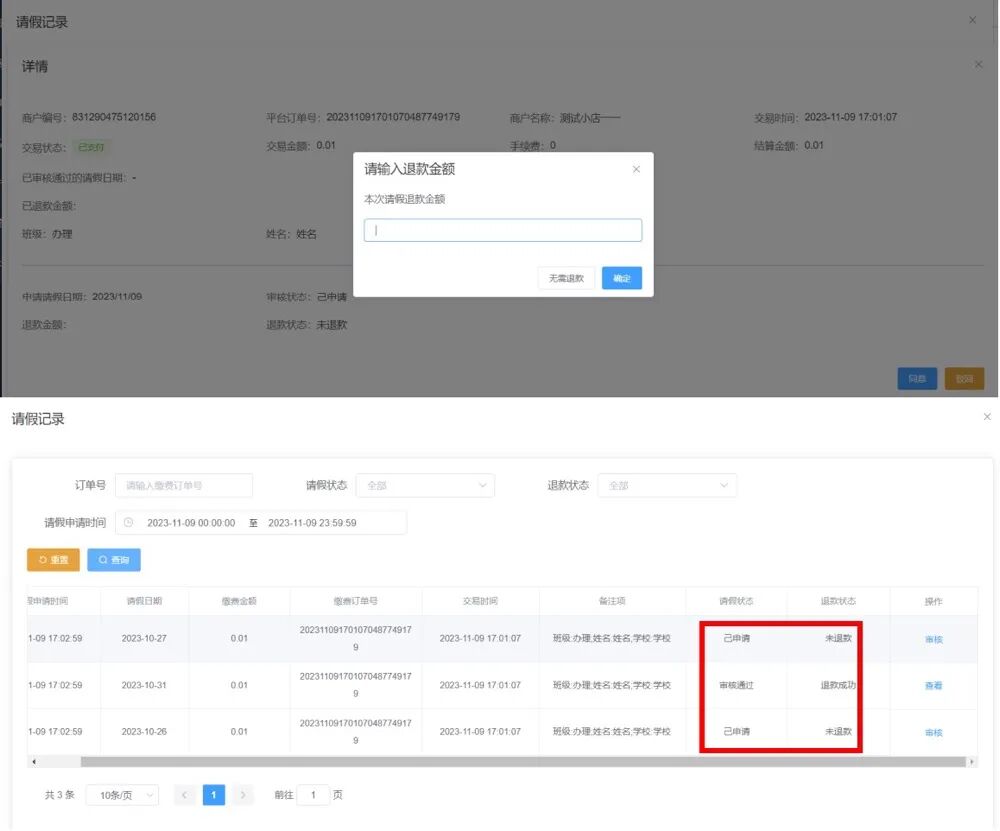Click 审核通过 status cell

[737, 685]
